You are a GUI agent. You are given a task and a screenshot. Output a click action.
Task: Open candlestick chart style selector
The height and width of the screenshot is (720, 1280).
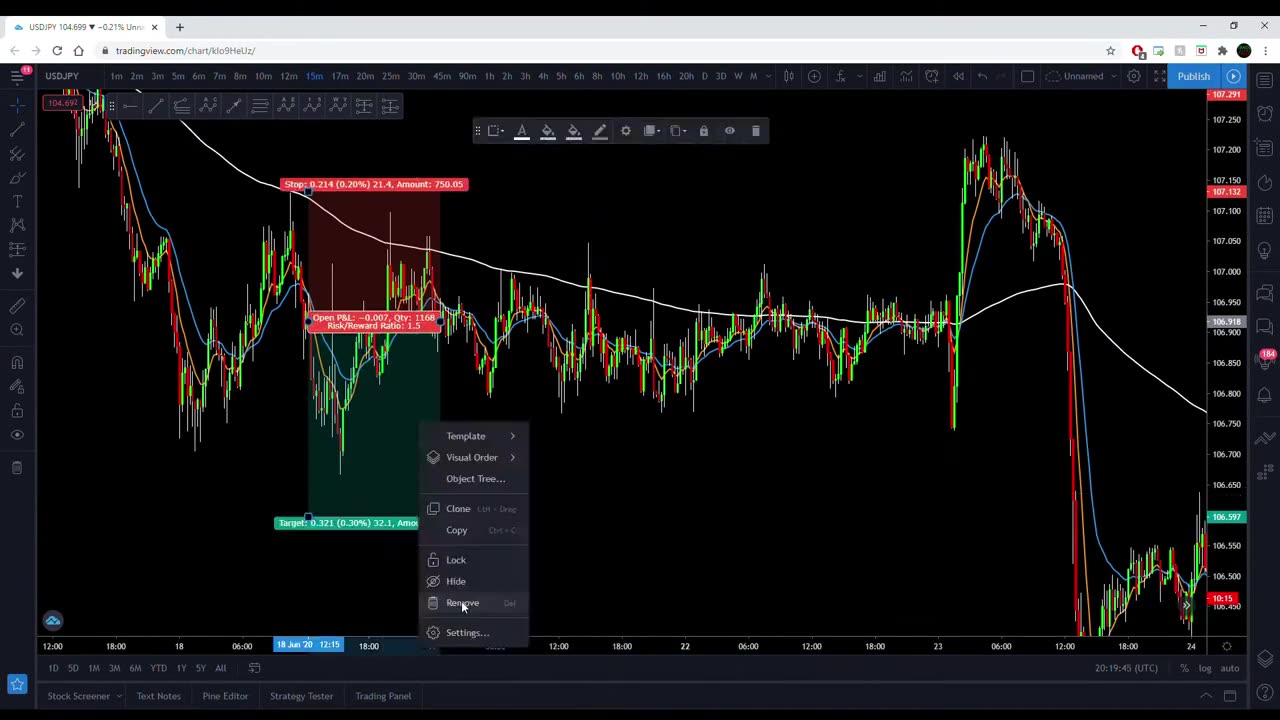(x=788, y=76)
